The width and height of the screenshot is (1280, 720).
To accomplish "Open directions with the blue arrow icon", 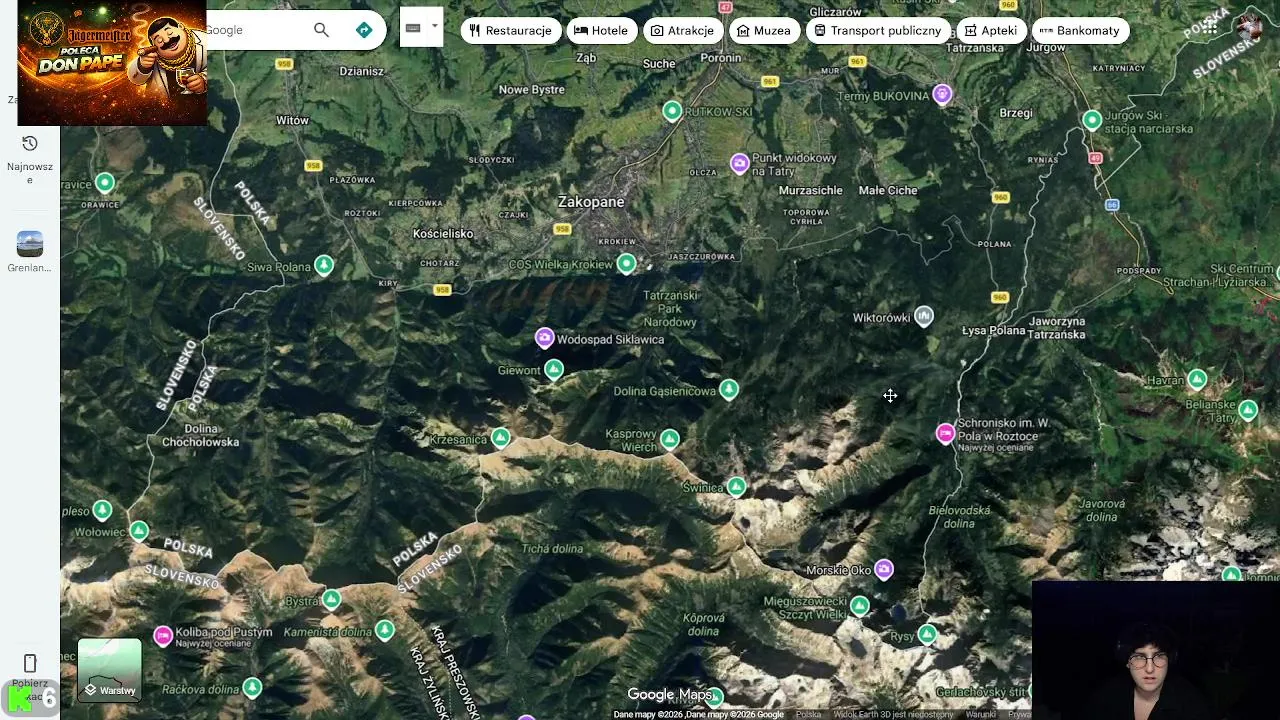I will pyautogui.click(x=364, y=30).
